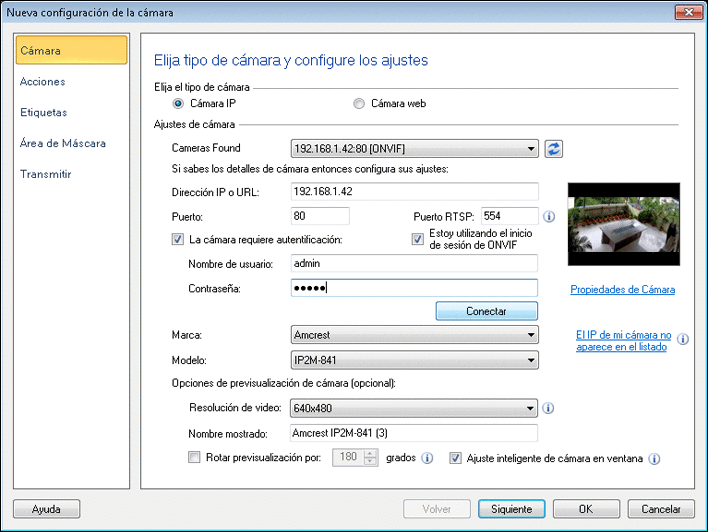Click info icon for Ajuste inteligente option
This screenshot has width=708, height=532.
click(x=655, y=459)
